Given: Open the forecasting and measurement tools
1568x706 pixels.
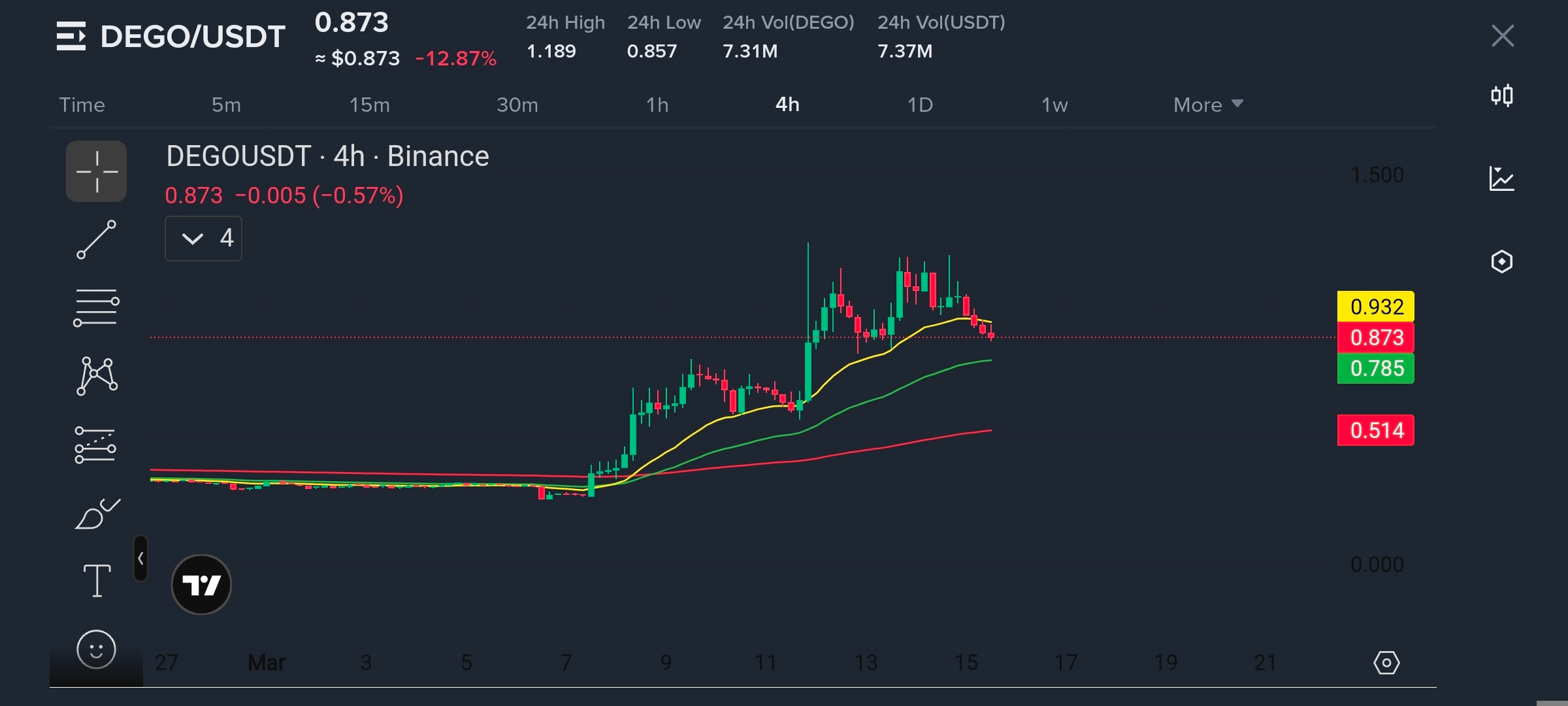Looking at the screenshot, I should click(96, 445).
